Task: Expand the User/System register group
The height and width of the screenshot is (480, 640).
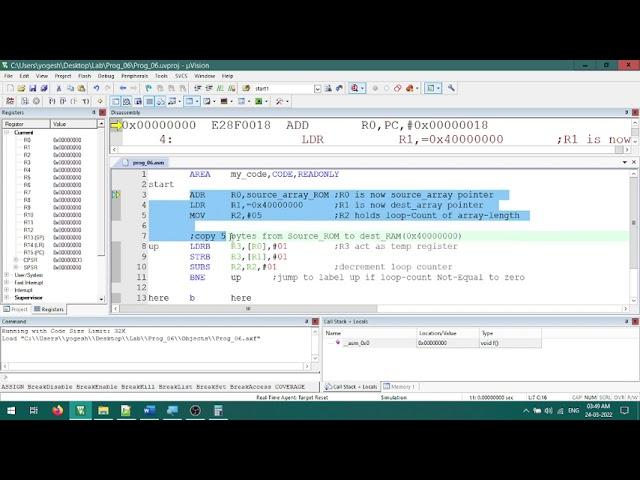Action: [7, 275]
